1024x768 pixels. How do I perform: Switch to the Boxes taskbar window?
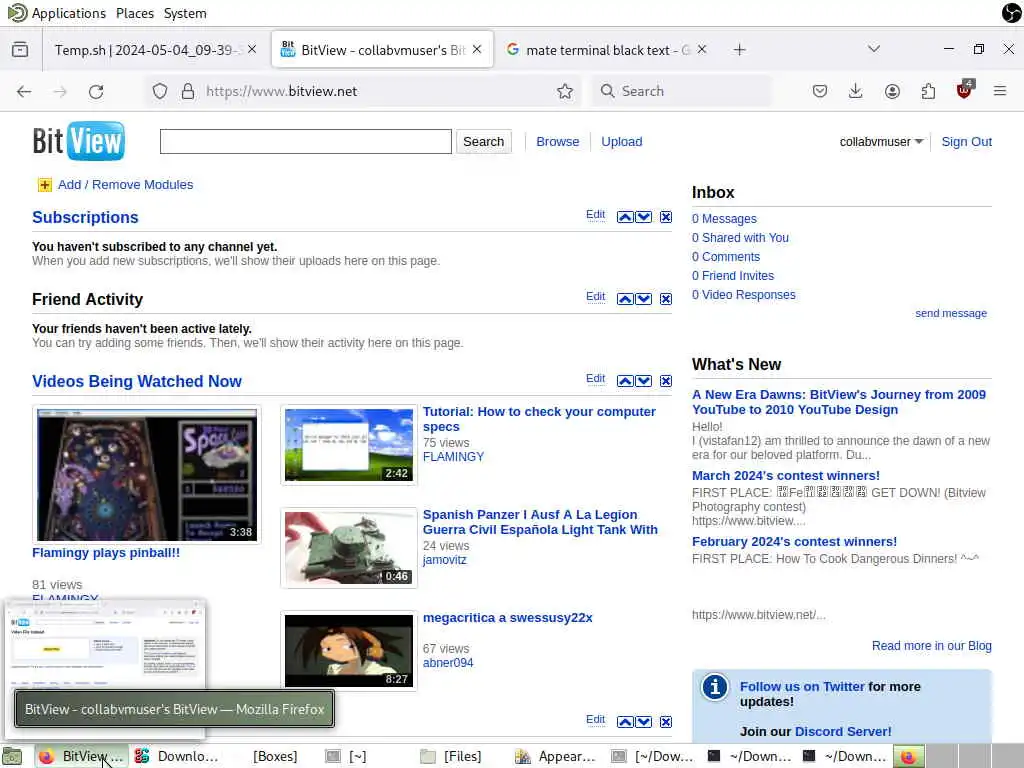click(274, 756)
